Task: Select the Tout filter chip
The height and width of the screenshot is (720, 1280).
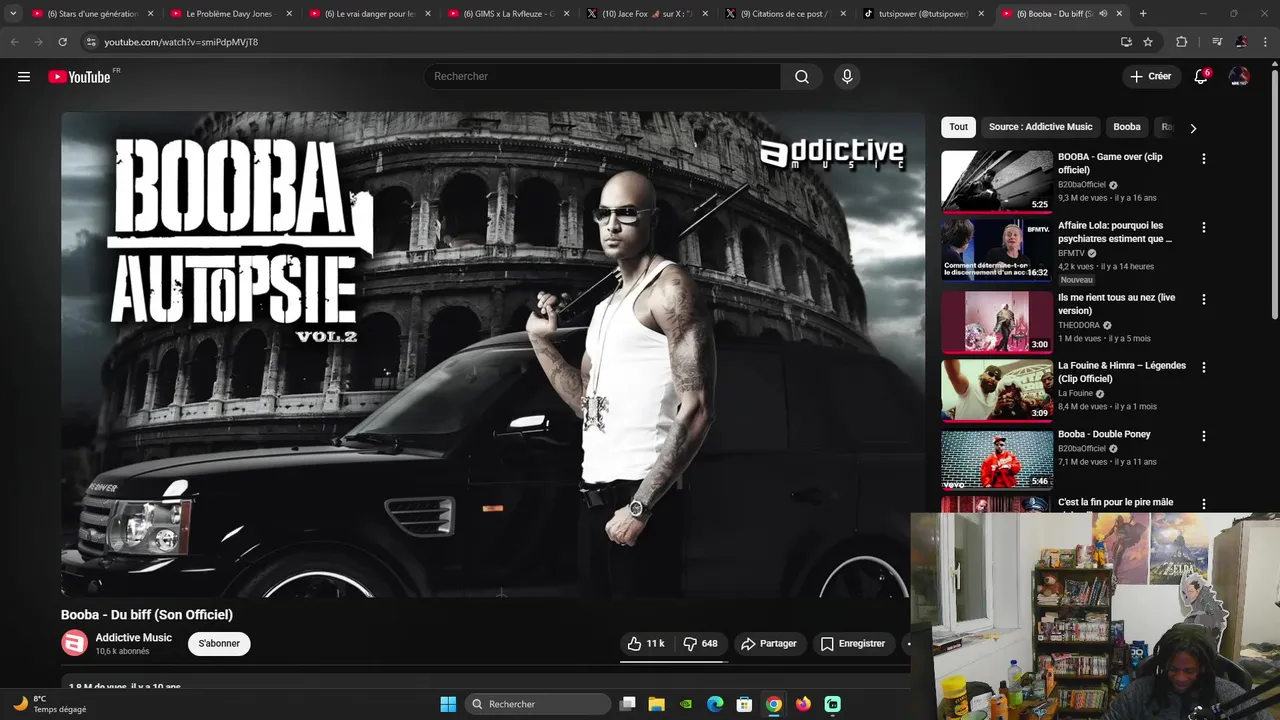Action: [x=958, y=127]
